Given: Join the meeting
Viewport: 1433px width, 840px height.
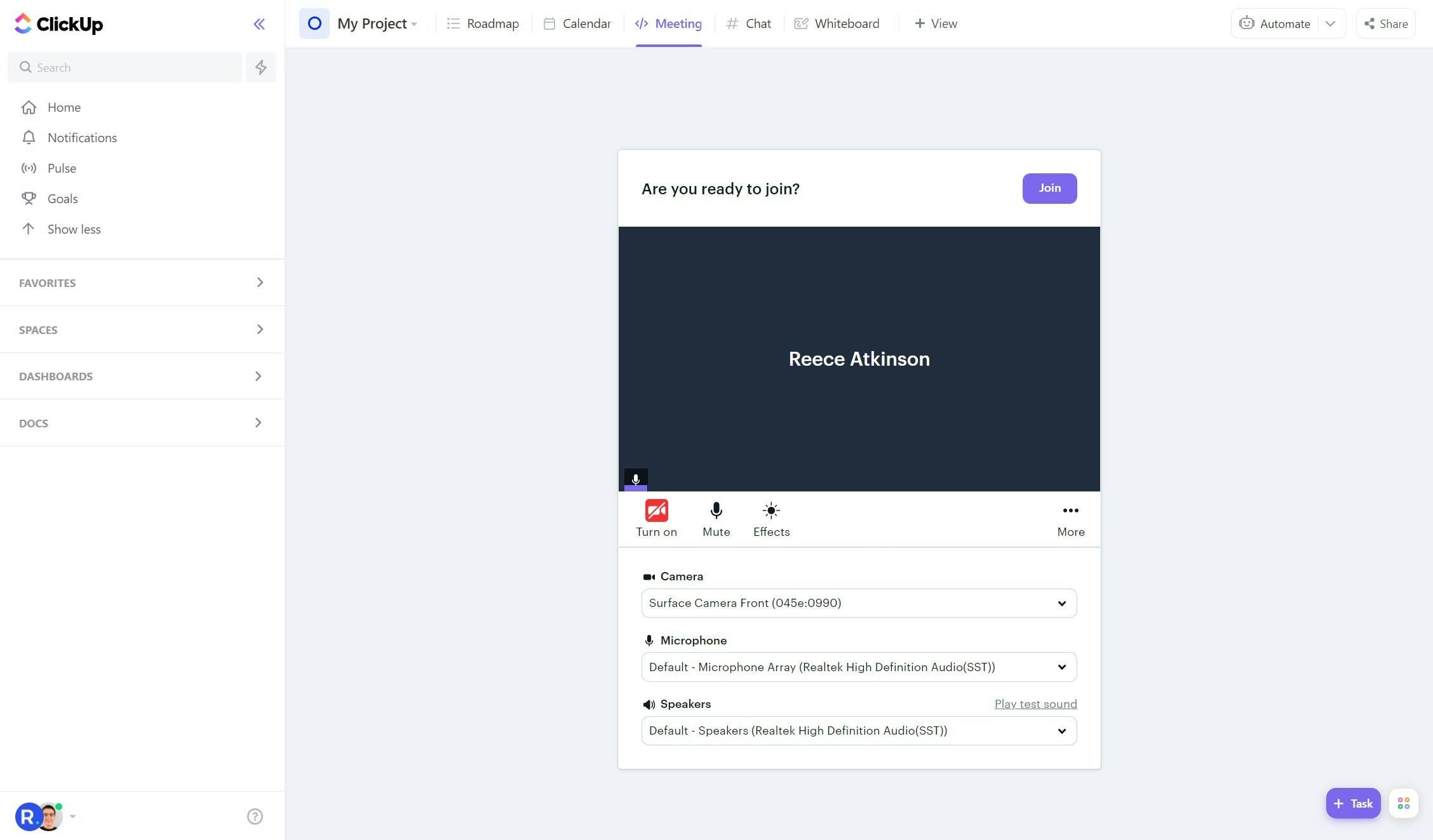Looking at the screenshot, I should [x=1049, y=188].
